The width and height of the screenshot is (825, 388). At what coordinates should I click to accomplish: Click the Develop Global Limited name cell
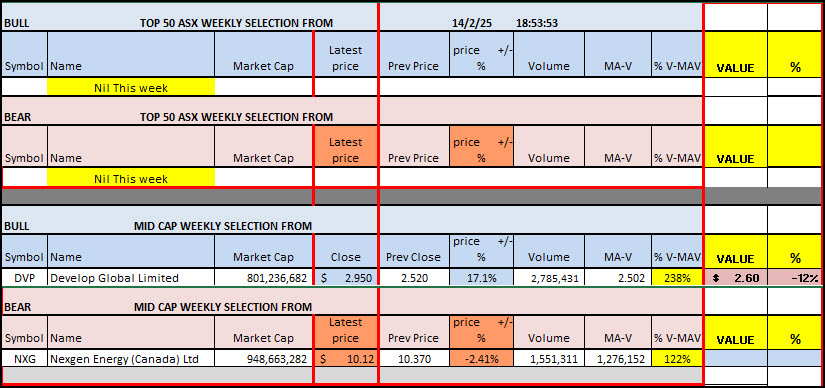[x=131, y=278]
